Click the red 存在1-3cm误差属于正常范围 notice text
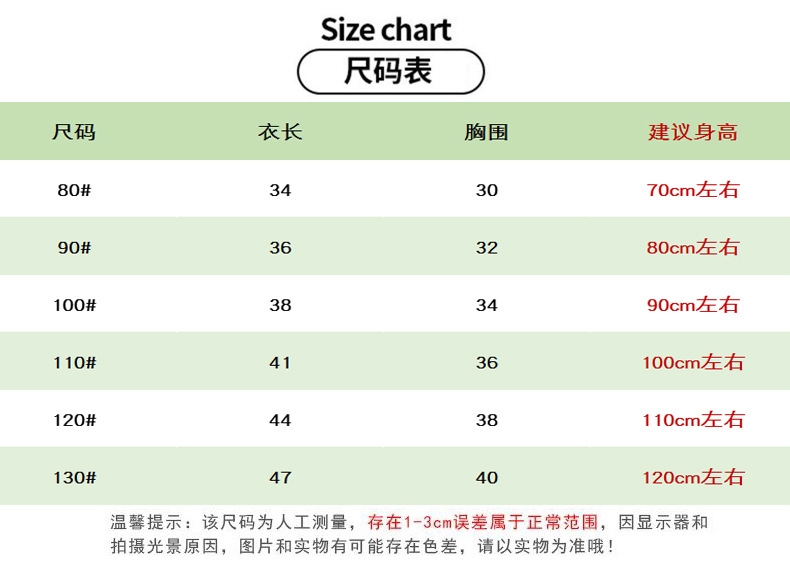790x577 pixels. (x=483, y=522)
